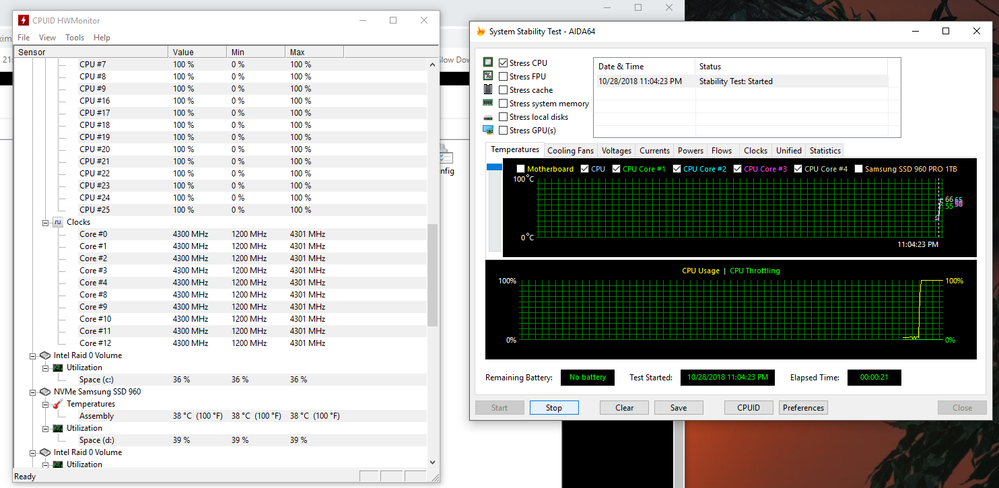Check the Samsung SSD 960 PRO 1TB checkbox

[859, 169]
